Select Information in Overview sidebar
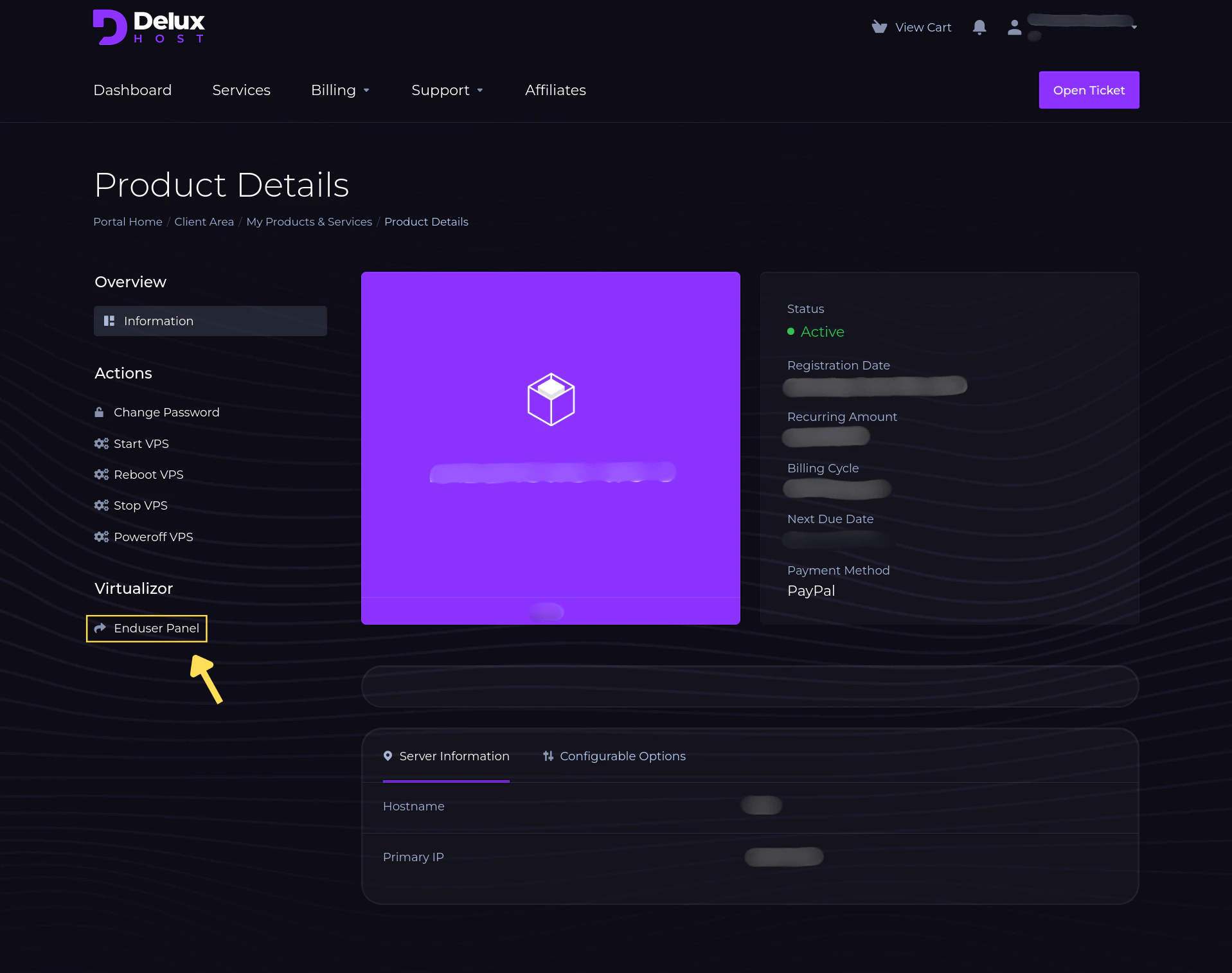 coord(210,321)
